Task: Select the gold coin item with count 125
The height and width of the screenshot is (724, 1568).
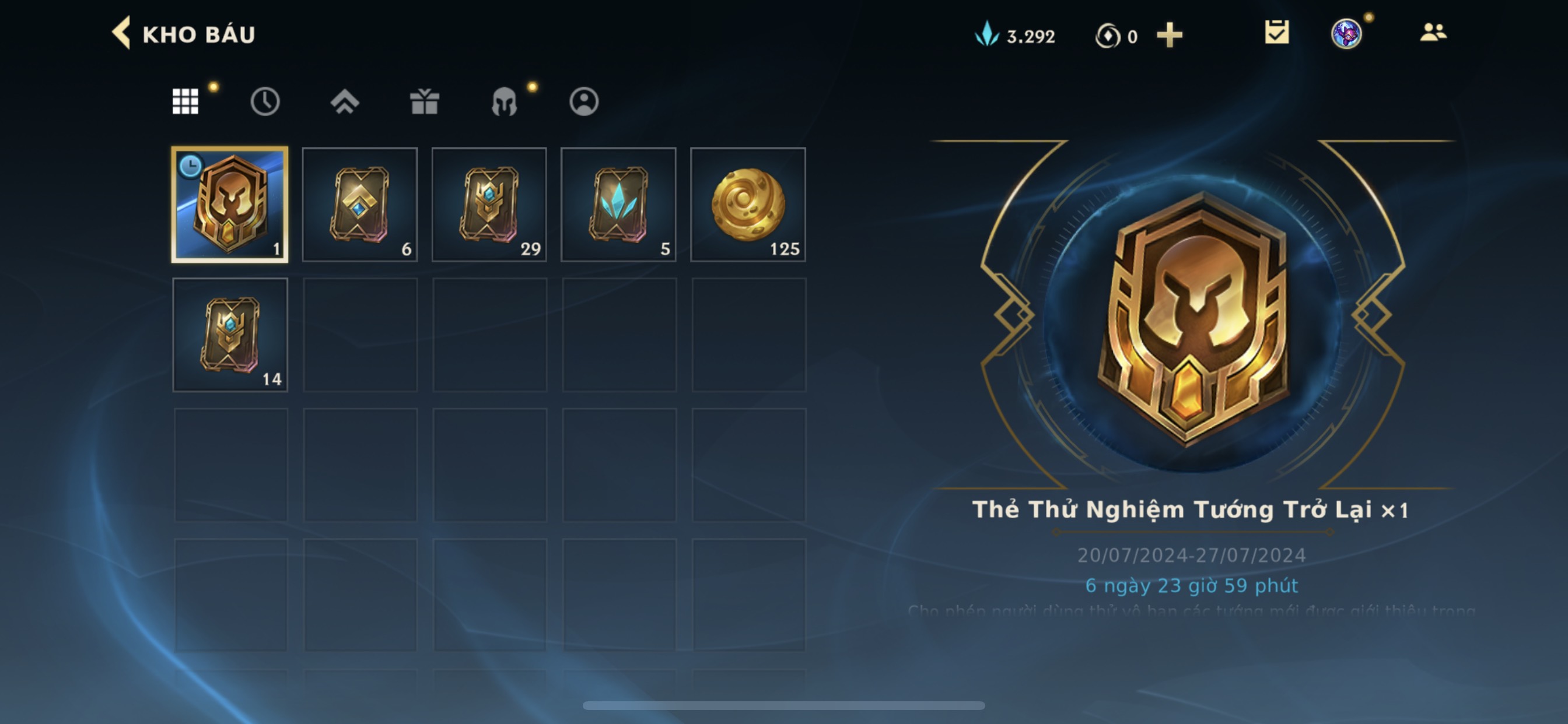Action: pos(748,205)
